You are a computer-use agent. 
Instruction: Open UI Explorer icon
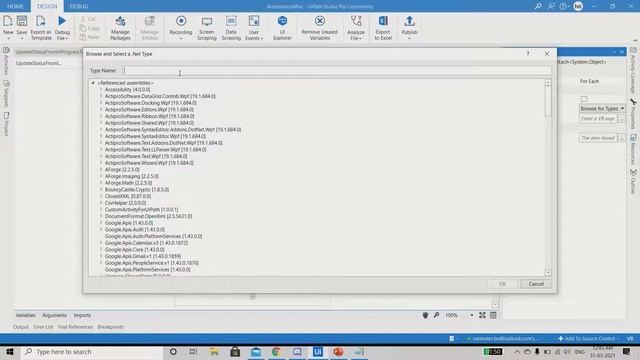point(282,21)
